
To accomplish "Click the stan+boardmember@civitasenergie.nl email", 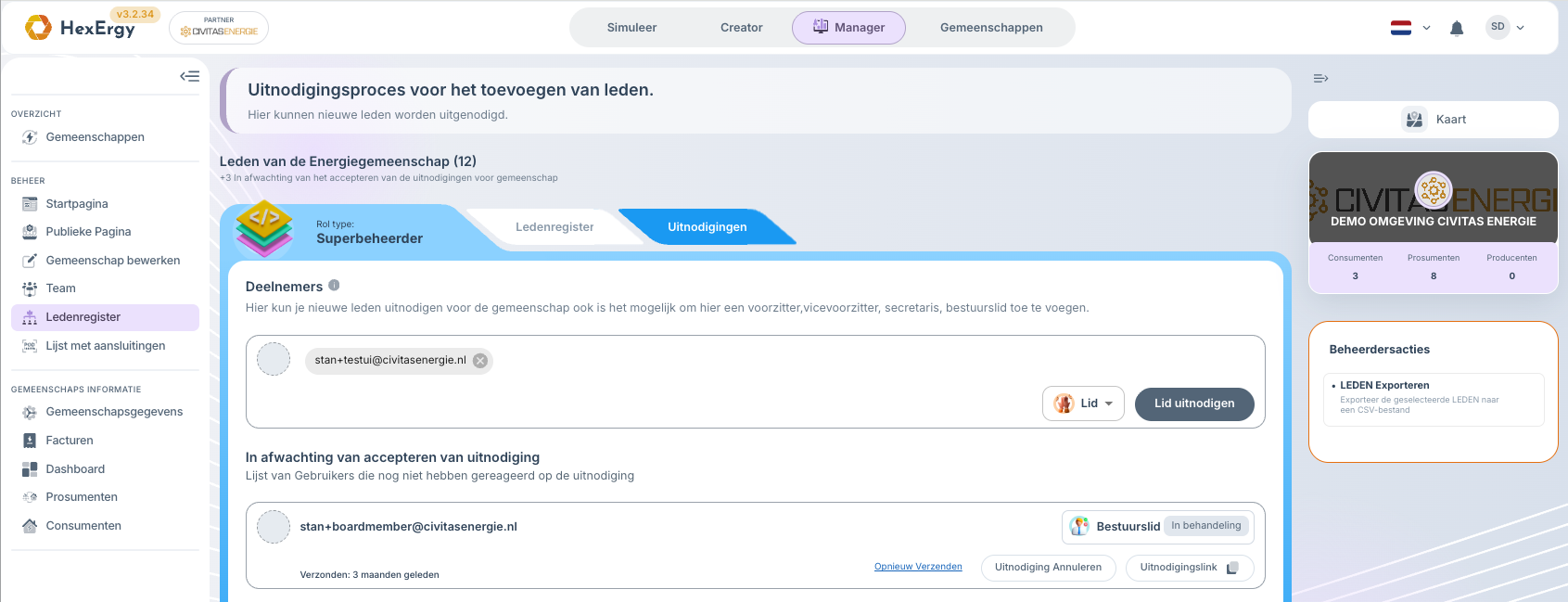I will click(x=408, y=527).
